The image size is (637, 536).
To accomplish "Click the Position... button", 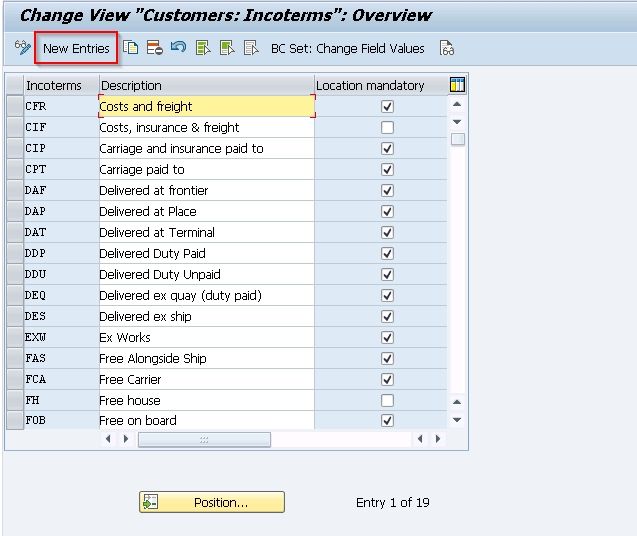I will click(212, 502).
